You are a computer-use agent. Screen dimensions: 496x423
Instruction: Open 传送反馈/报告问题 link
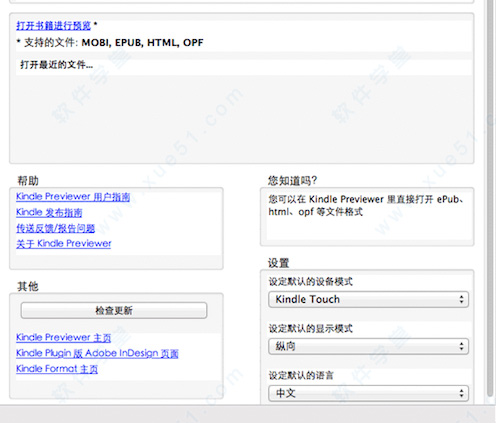pos(55,228)
